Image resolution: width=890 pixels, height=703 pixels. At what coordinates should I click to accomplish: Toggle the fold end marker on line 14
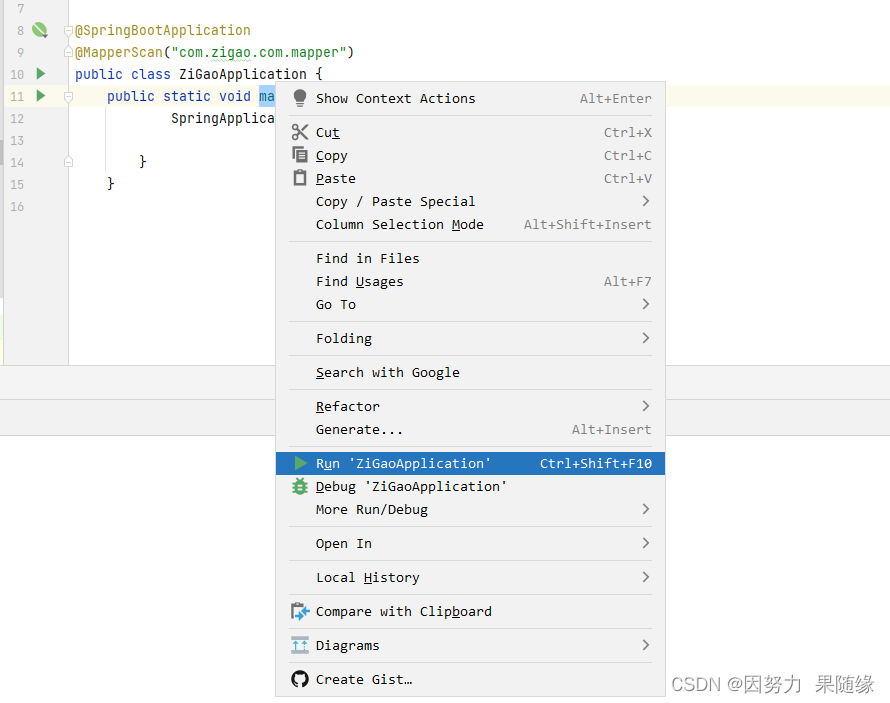[68, 162]
